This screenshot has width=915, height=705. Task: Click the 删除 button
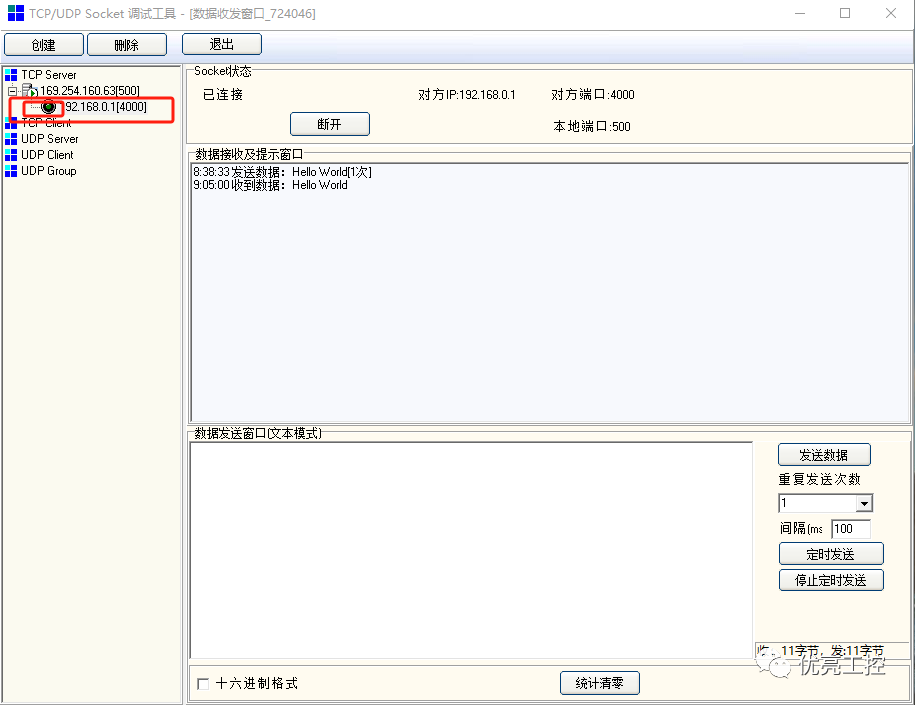127,45
